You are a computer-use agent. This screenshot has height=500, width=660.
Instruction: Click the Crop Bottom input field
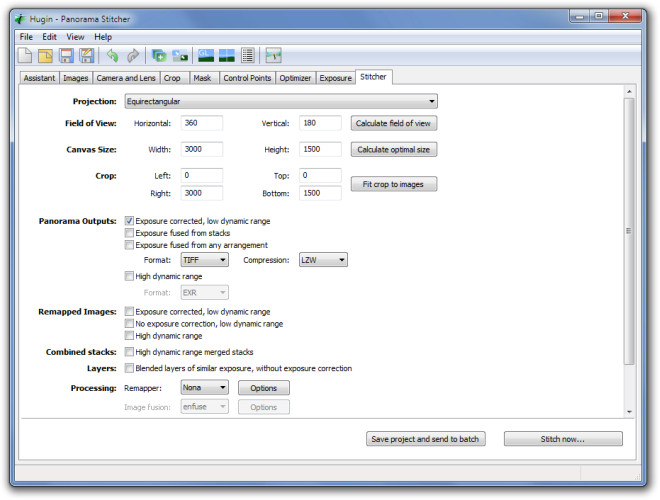pos(320,193)
